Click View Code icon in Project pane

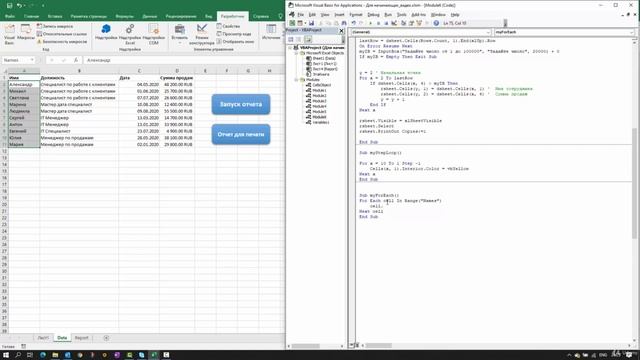(291, 40)
